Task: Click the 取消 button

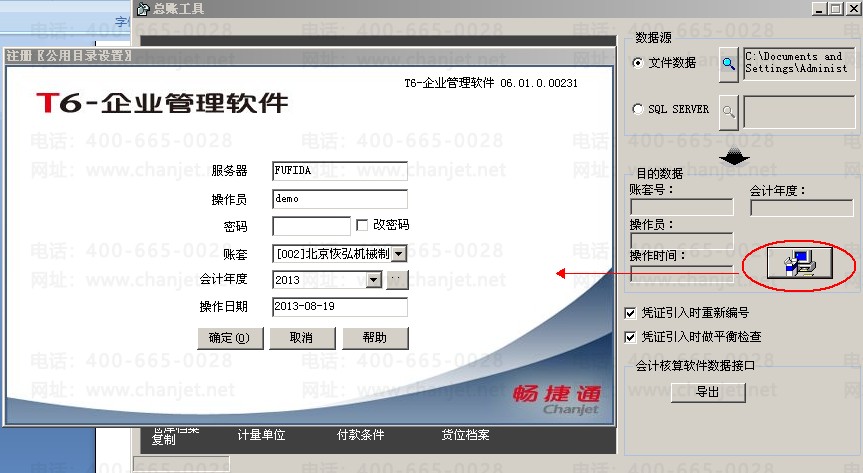Action: 302,338
